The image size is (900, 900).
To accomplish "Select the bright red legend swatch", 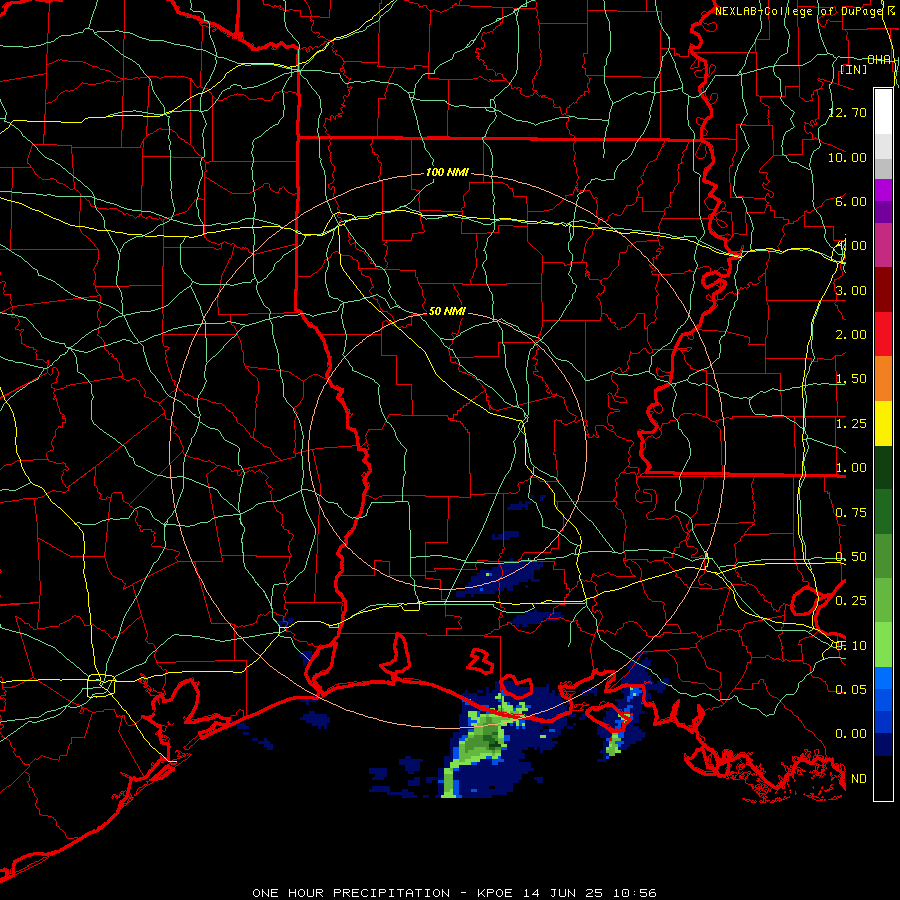I will pyautogui.click(x=883, y=334).
